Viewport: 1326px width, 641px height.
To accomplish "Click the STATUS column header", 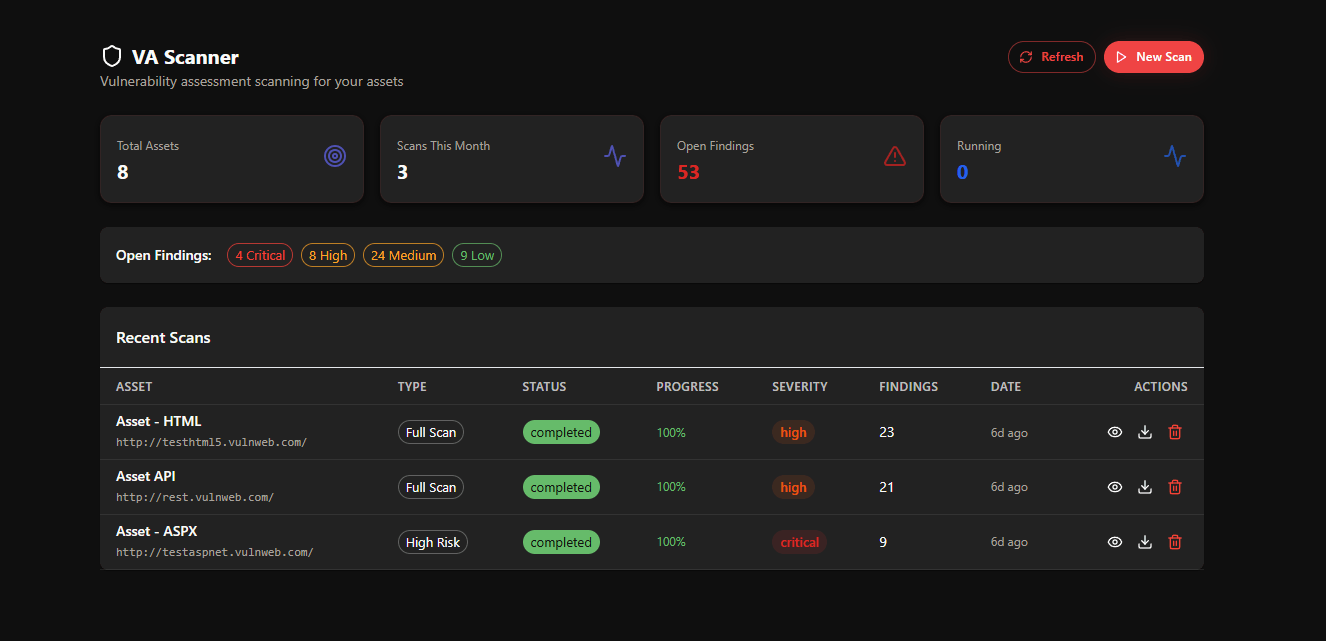I will [x=544, y=387].
